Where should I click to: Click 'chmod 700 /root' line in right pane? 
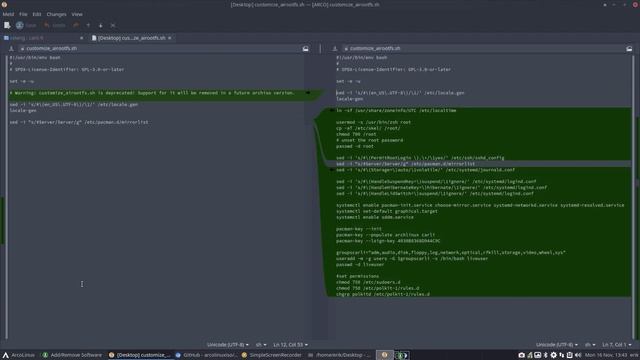click(x=356, y=134)
